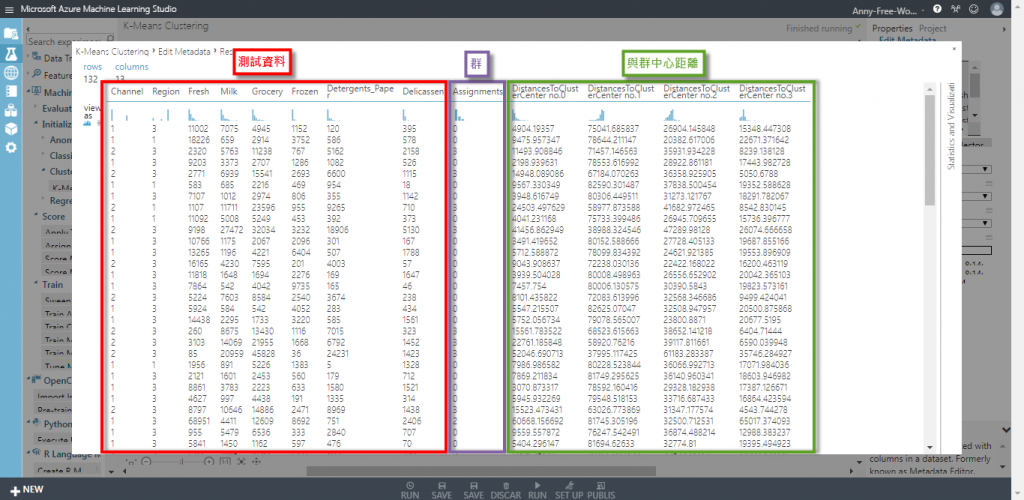Open Trained Models cube icon
Image resolution: width=1024 pixels, height=500 pixels.
(10, 129)
